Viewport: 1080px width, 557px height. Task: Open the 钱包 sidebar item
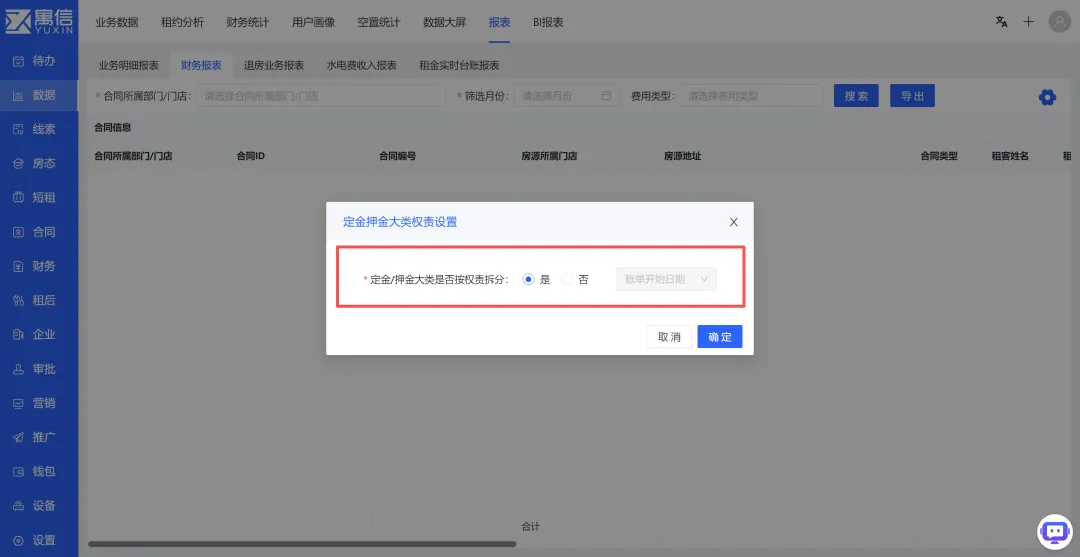[39, 472]
